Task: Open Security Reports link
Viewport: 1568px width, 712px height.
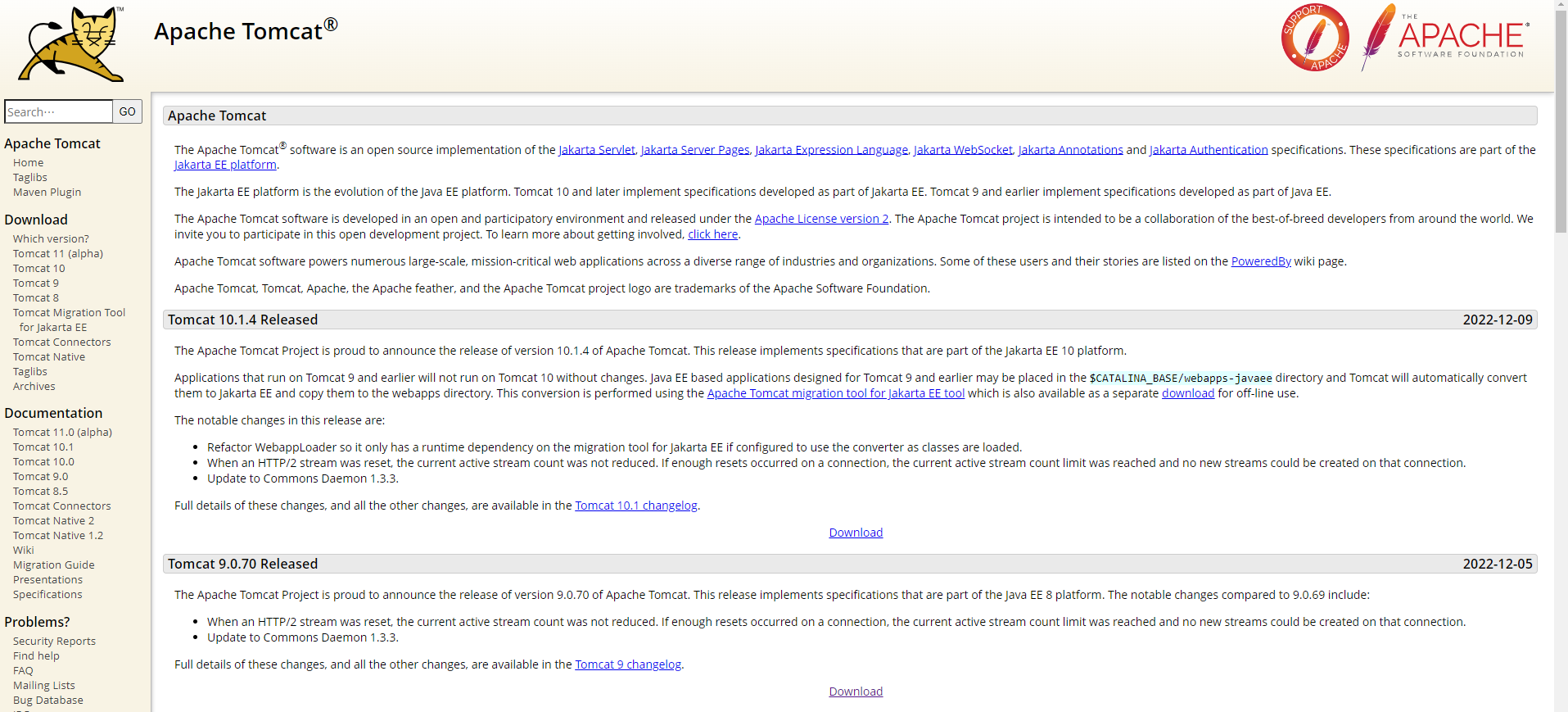Action: [x=55, y=642]
